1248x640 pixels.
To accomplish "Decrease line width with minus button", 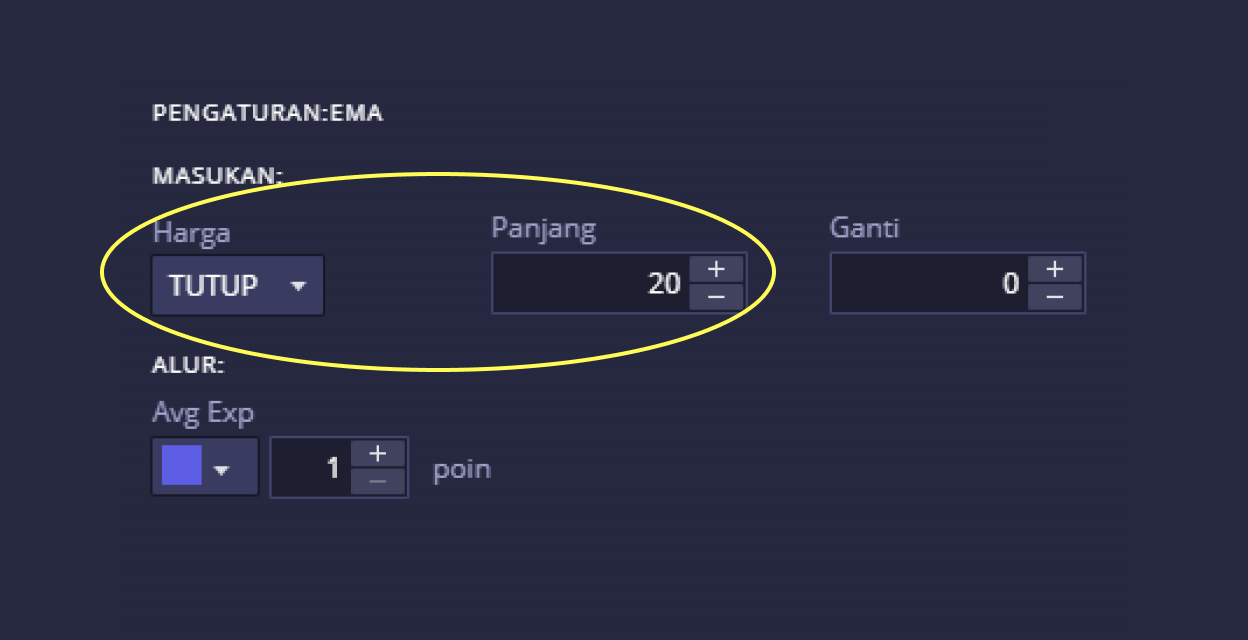I will 377,481.
